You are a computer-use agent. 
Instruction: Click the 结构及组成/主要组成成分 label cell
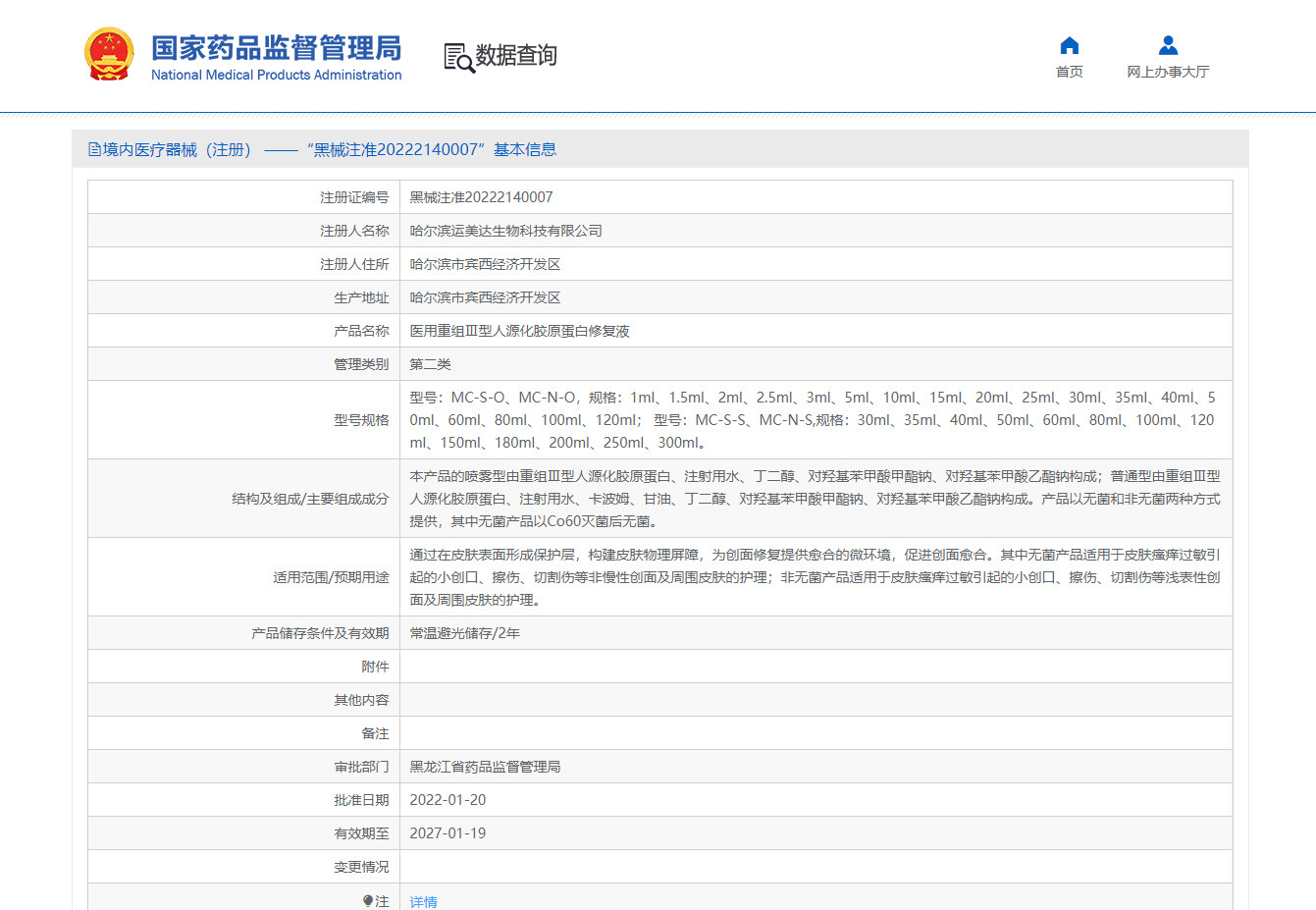tap(244, 499)
